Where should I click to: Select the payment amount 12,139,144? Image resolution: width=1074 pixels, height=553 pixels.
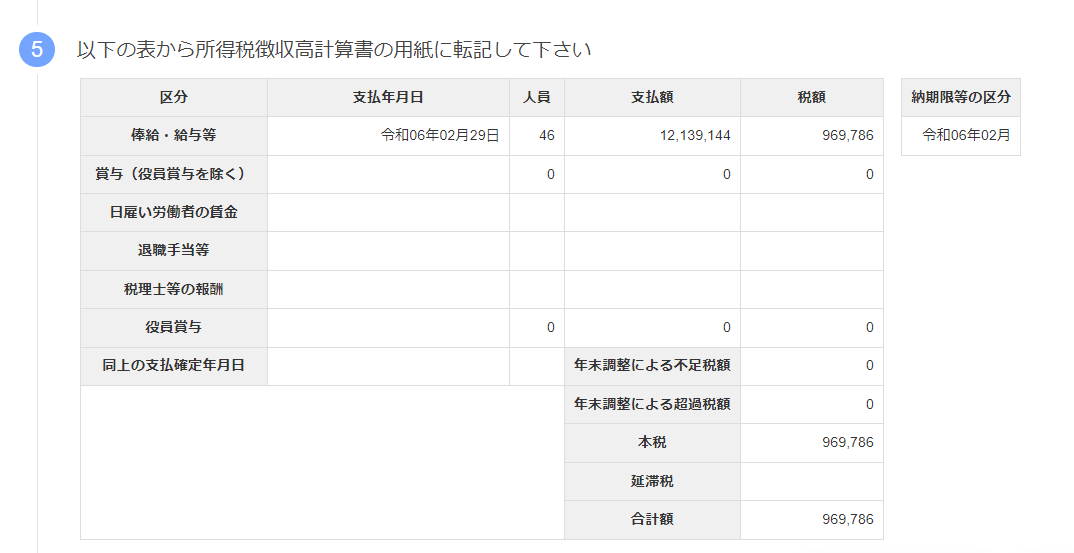tap(695, 136)
